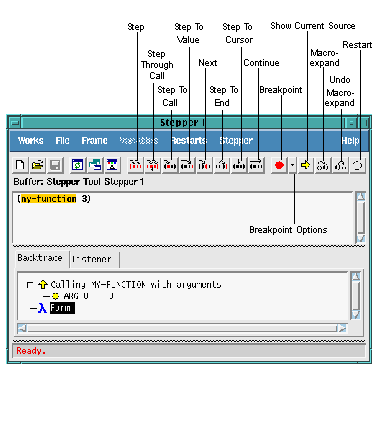This screenshot has height=427, width=383.
Task: Click the source pane scroll up arrow
Action: coord(361,196)
